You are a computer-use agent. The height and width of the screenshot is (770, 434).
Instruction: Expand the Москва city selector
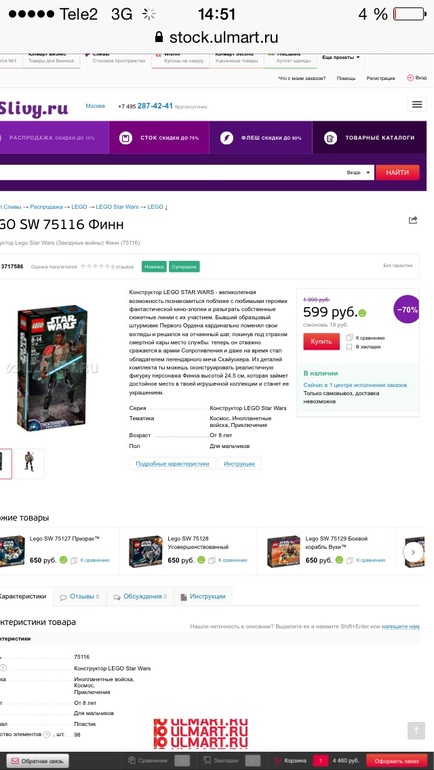[x=95, y=106]
